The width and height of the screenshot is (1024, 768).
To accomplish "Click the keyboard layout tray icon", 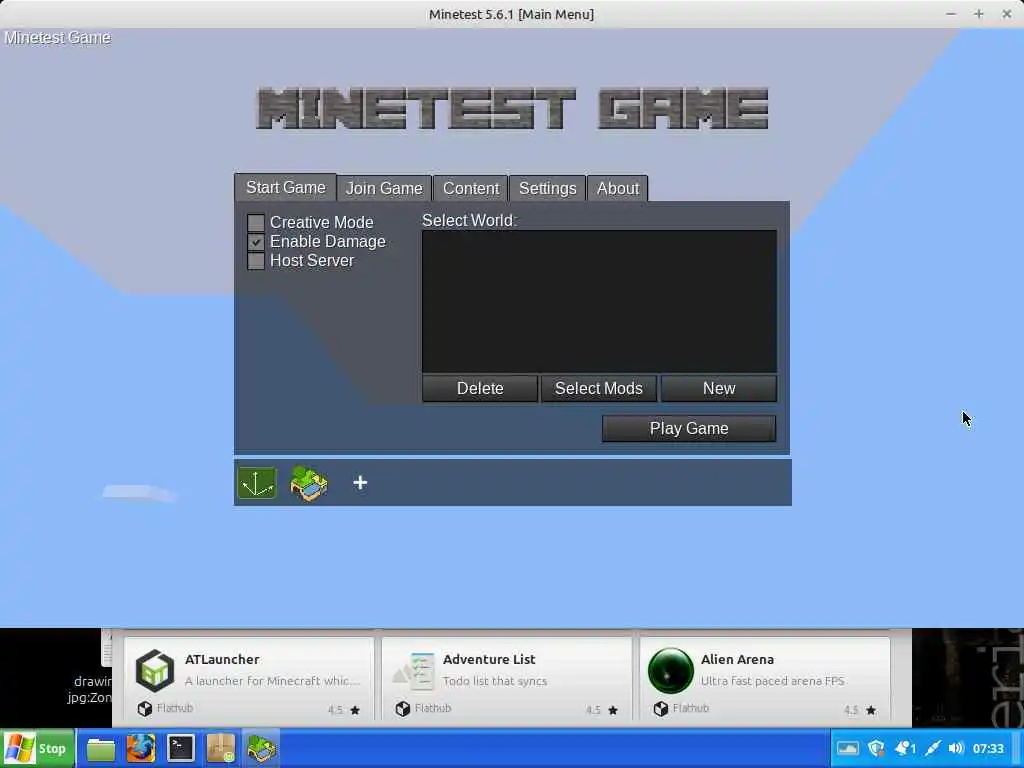I will 848,748.
